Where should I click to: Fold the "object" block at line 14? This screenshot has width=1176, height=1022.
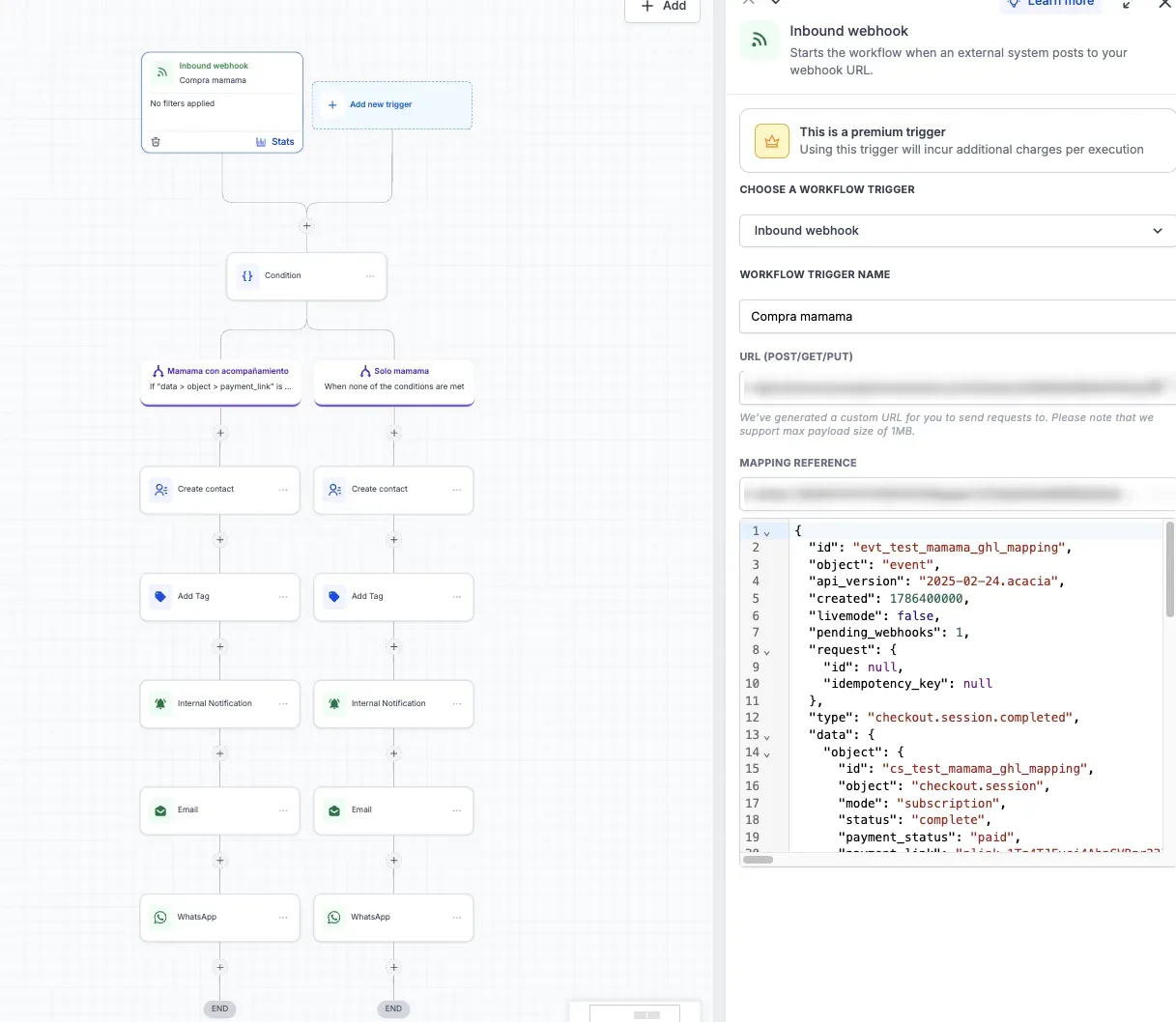tap(767, 754)
